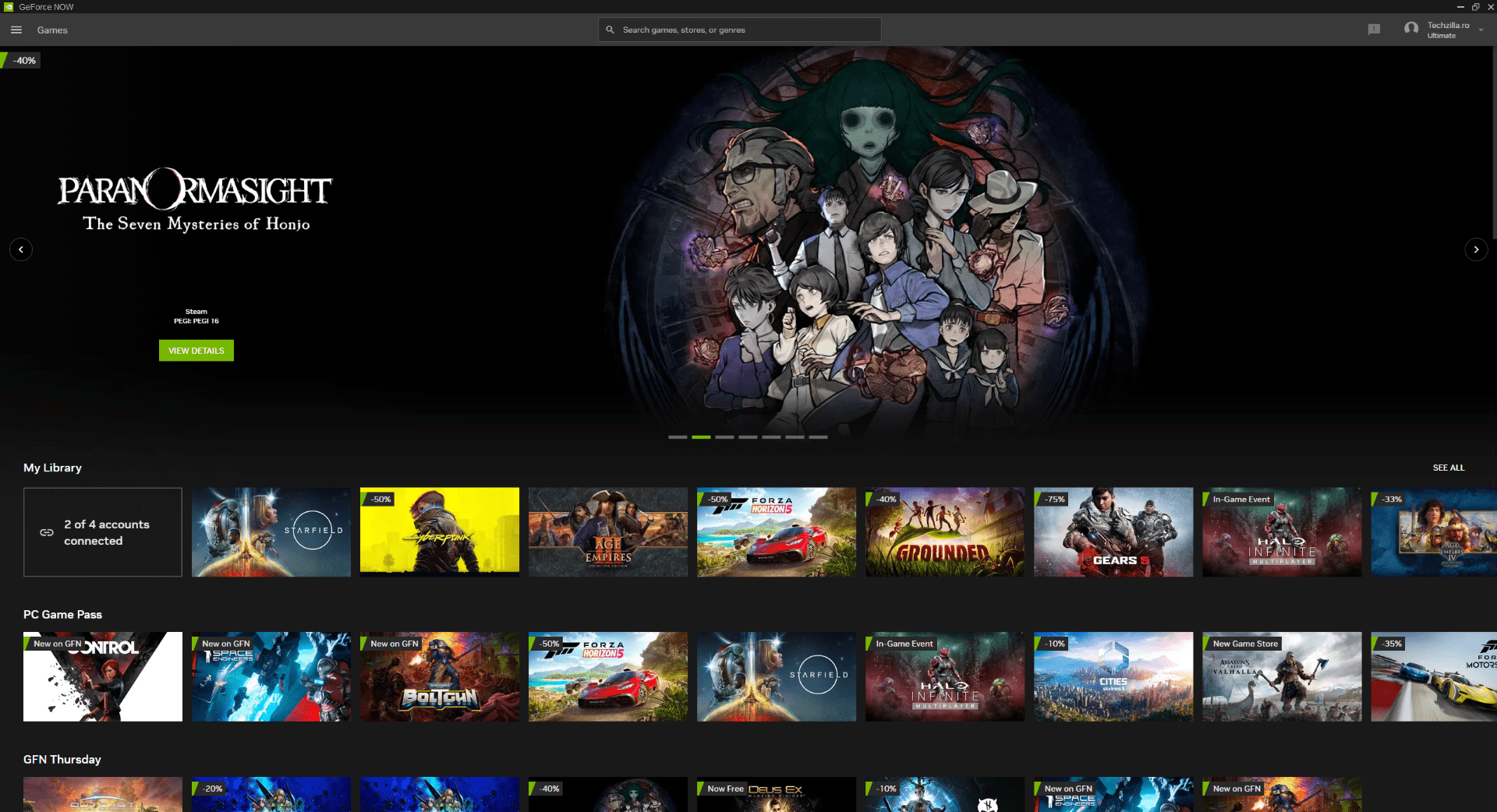Screen dimensions: 1497x812
Task: Open Halo Infinite in PC Game Pass
Action: coord(945,676)
